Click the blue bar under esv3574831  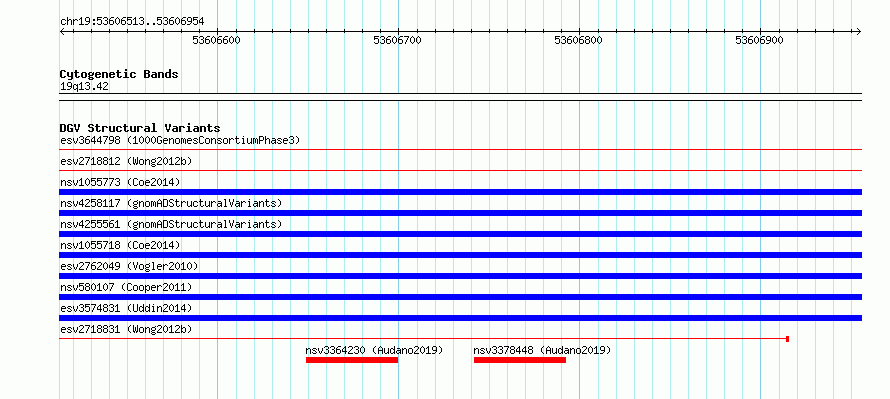460,318
